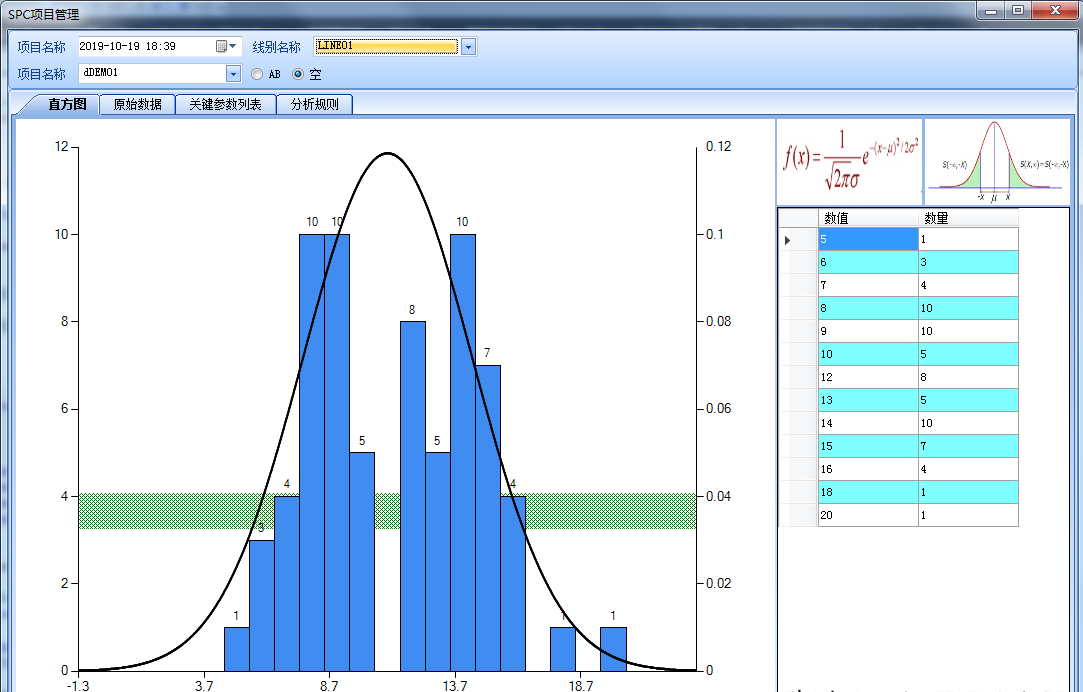1083x692 pixels.
Task: Click the normal distribution formula image
Action: 850,160
